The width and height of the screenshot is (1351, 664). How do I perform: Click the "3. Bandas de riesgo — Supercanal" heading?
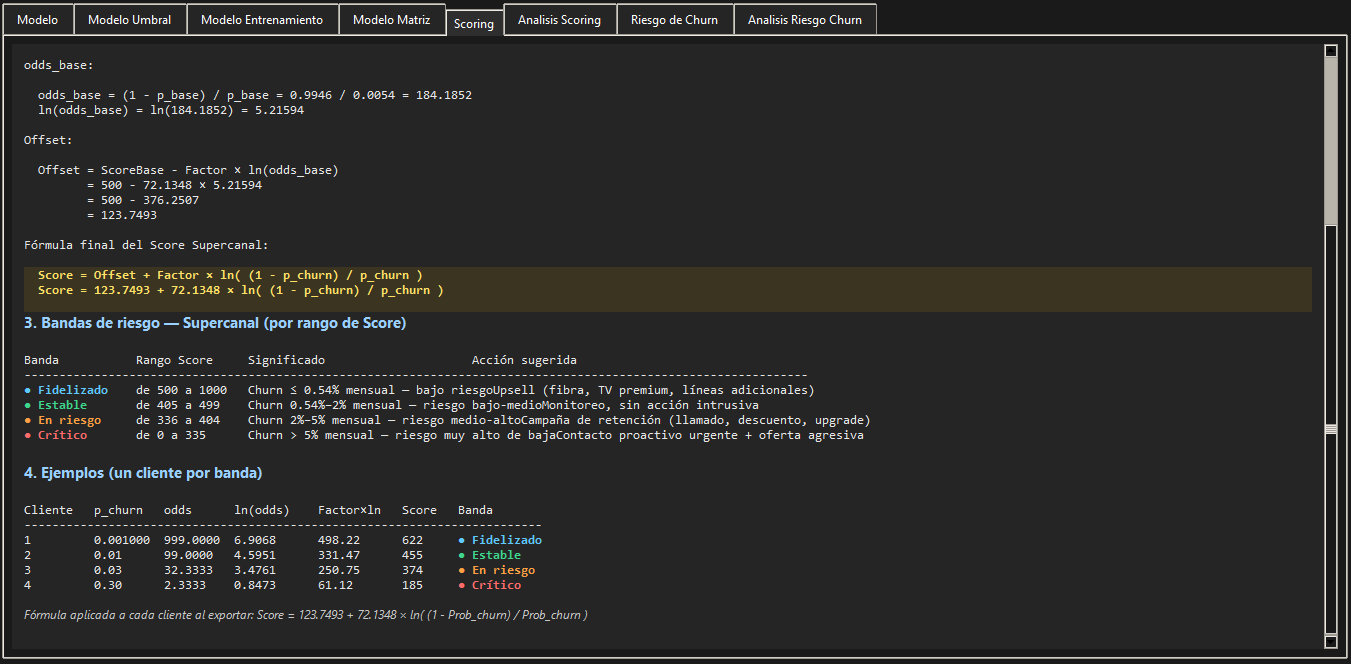(215, 323)
